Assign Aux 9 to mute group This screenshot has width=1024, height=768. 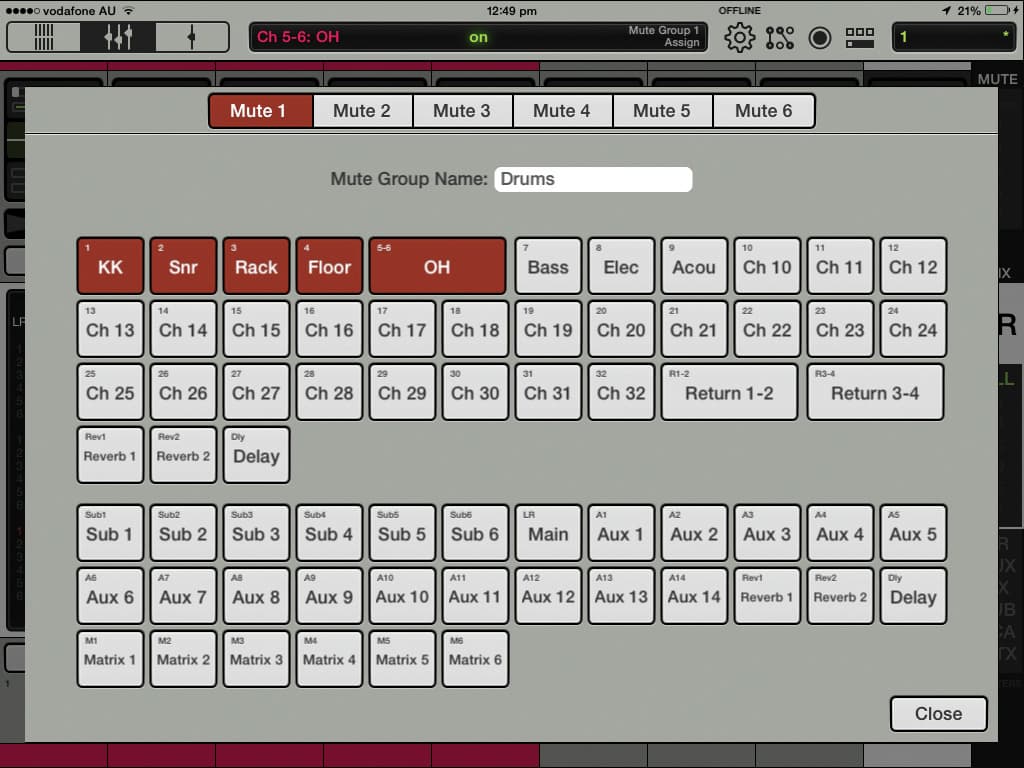click(x=329, y=596)
